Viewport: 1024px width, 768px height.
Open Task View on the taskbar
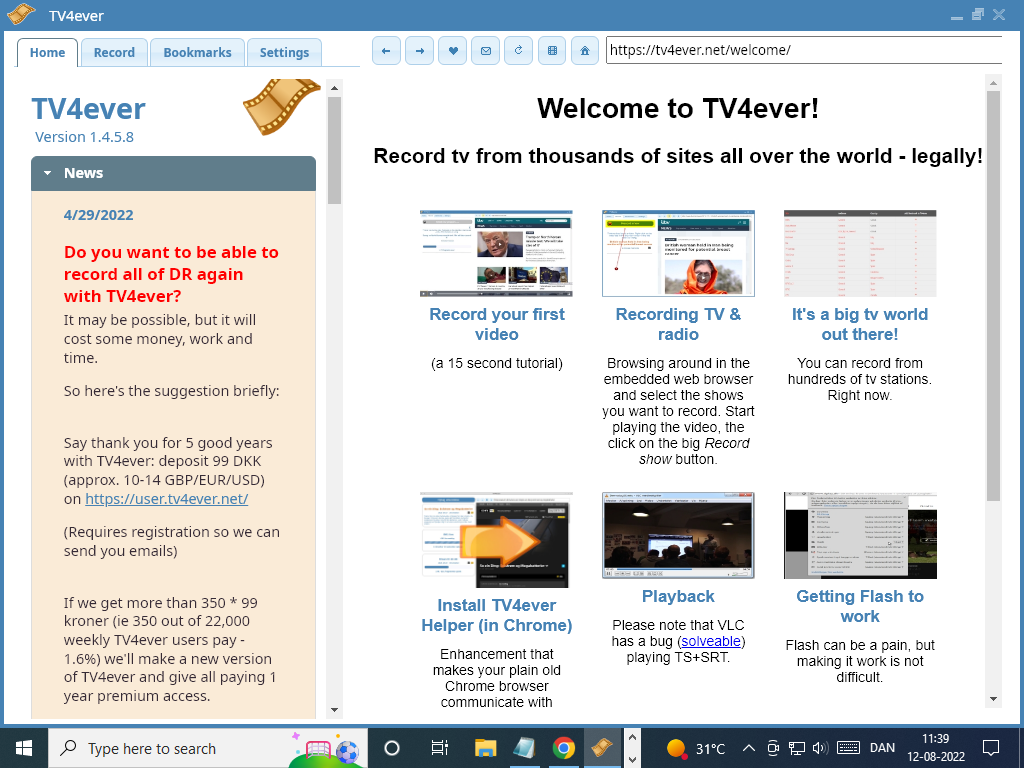click(x=440, y=748)
